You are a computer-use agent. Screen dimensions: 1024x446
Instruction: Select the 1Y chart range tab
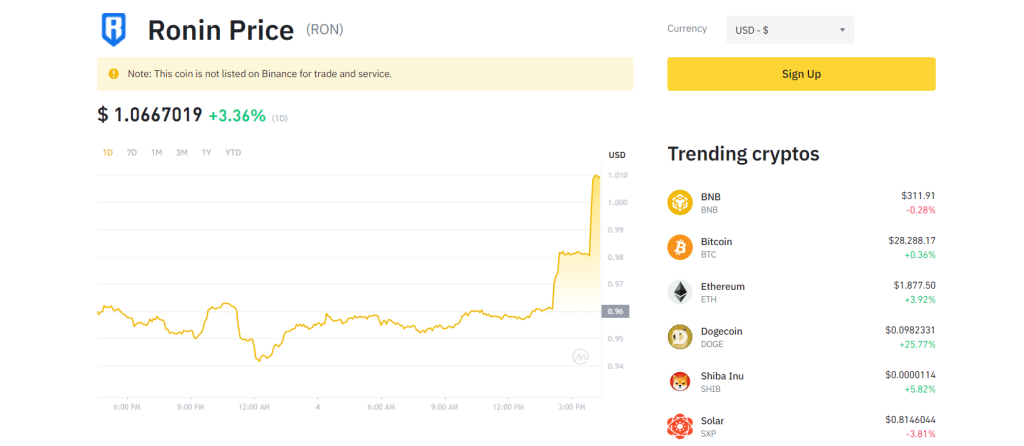click(206, 153)
